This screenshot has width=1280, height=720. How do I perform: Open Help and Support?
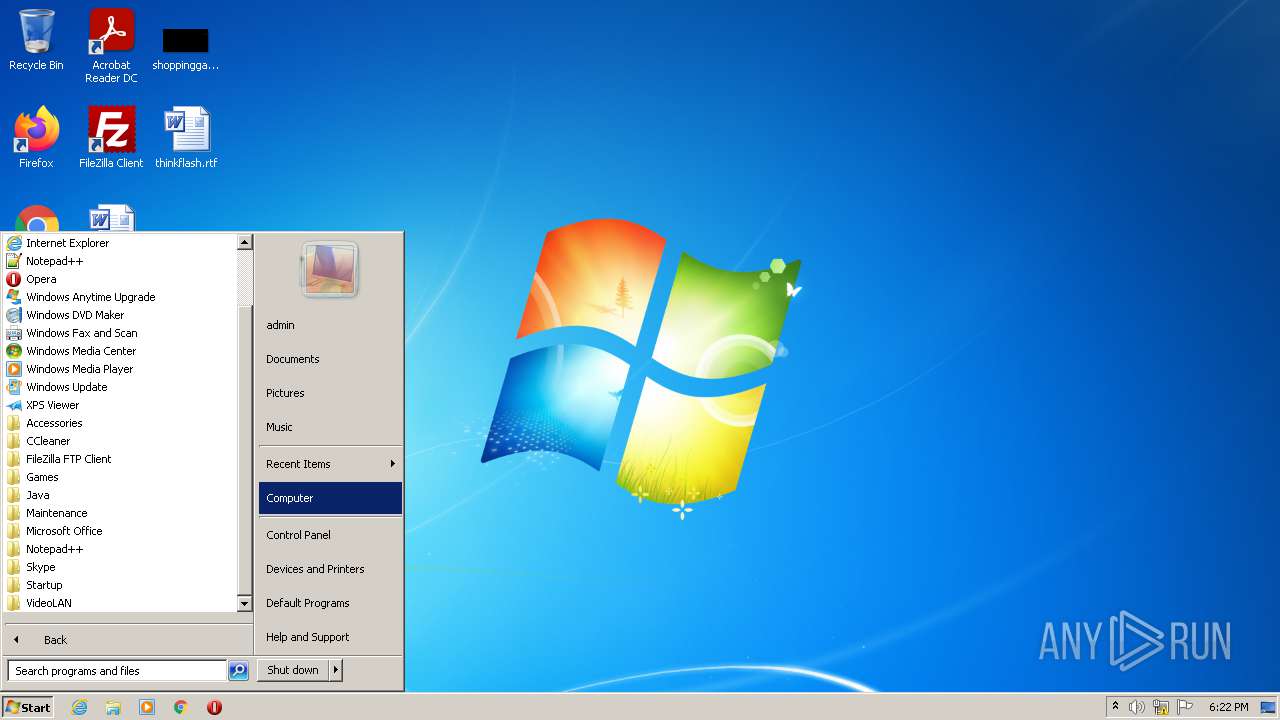(330, 637)
